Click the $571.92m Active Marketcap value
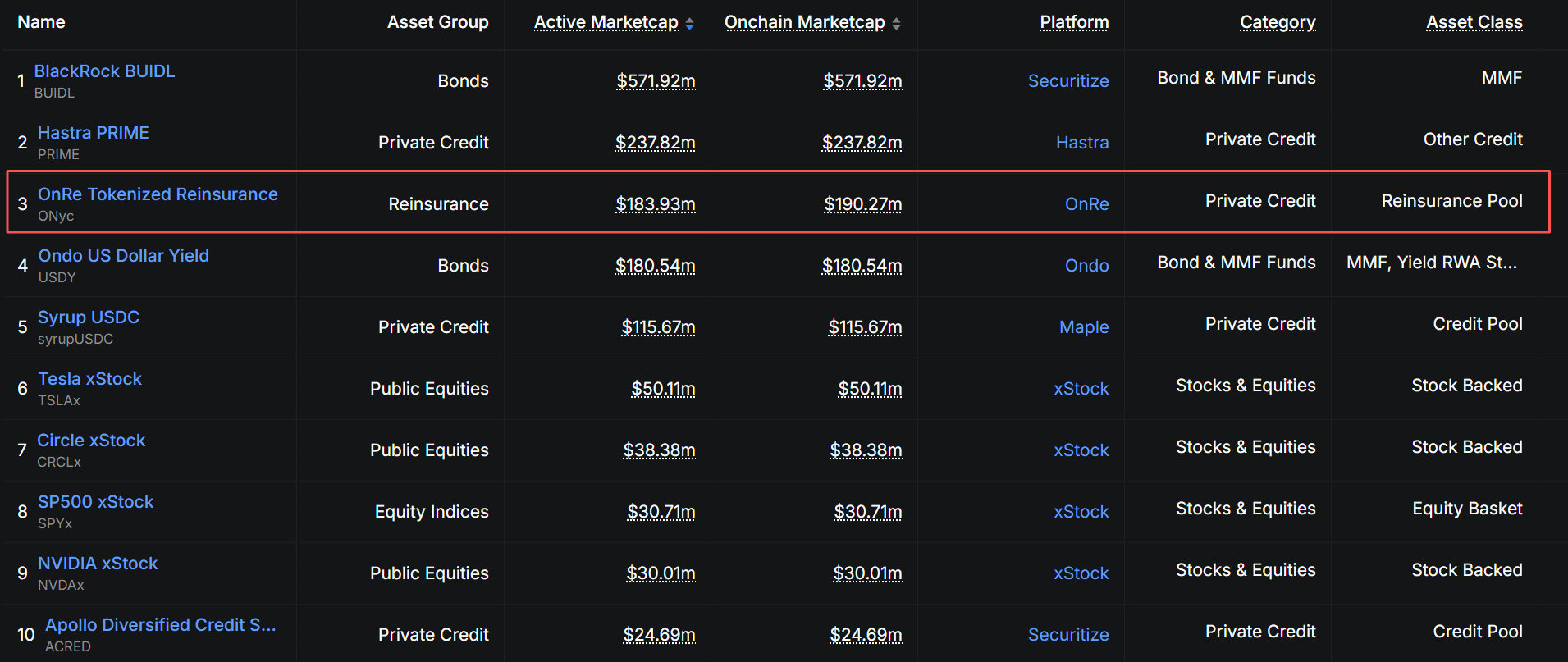 [x=656, y=81]
